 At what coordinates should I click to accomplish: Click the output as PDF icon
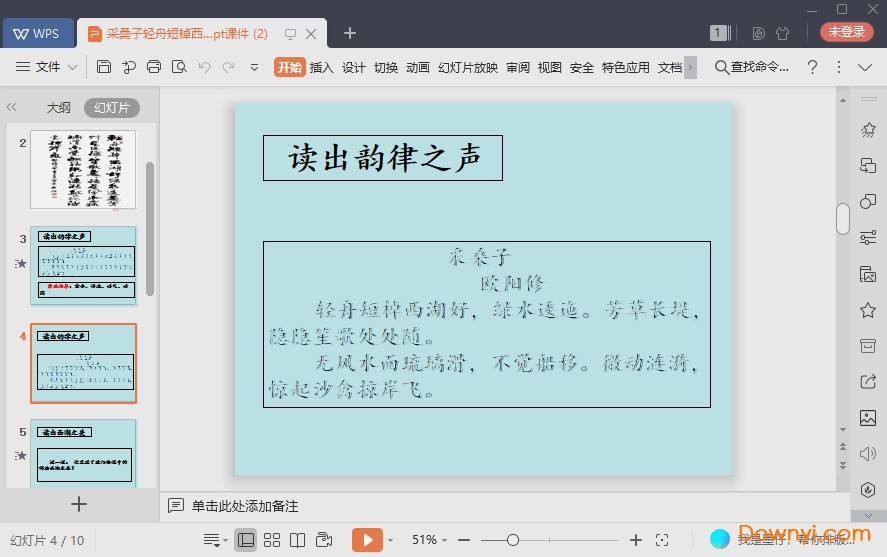(x=129, y=67)
